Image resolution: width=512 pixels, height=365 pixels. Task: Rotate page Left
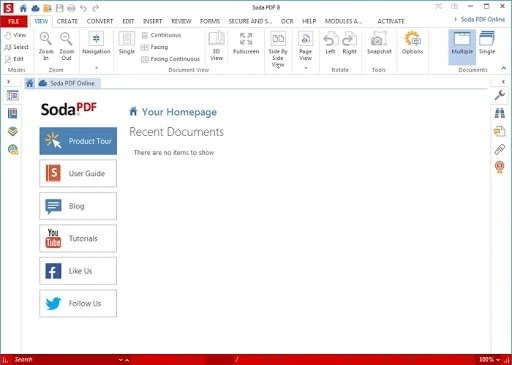click(x=330, y=43)
